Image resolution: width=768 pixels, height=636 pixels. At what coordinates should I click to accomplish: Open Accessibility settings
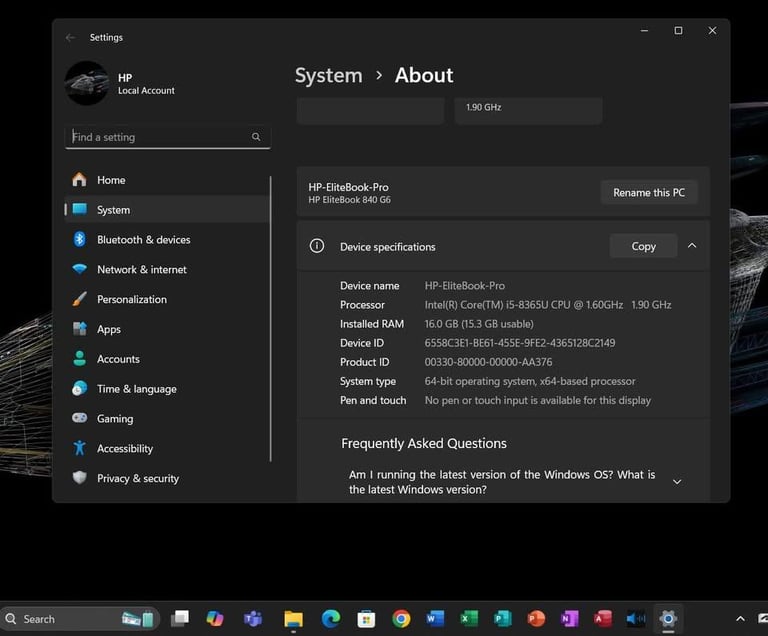[167, 449]
